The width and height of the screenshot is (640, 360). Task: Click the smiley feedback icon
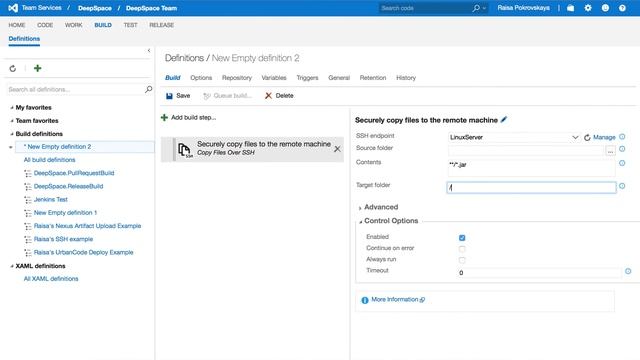pyautogui.click(x=605, y=8)
